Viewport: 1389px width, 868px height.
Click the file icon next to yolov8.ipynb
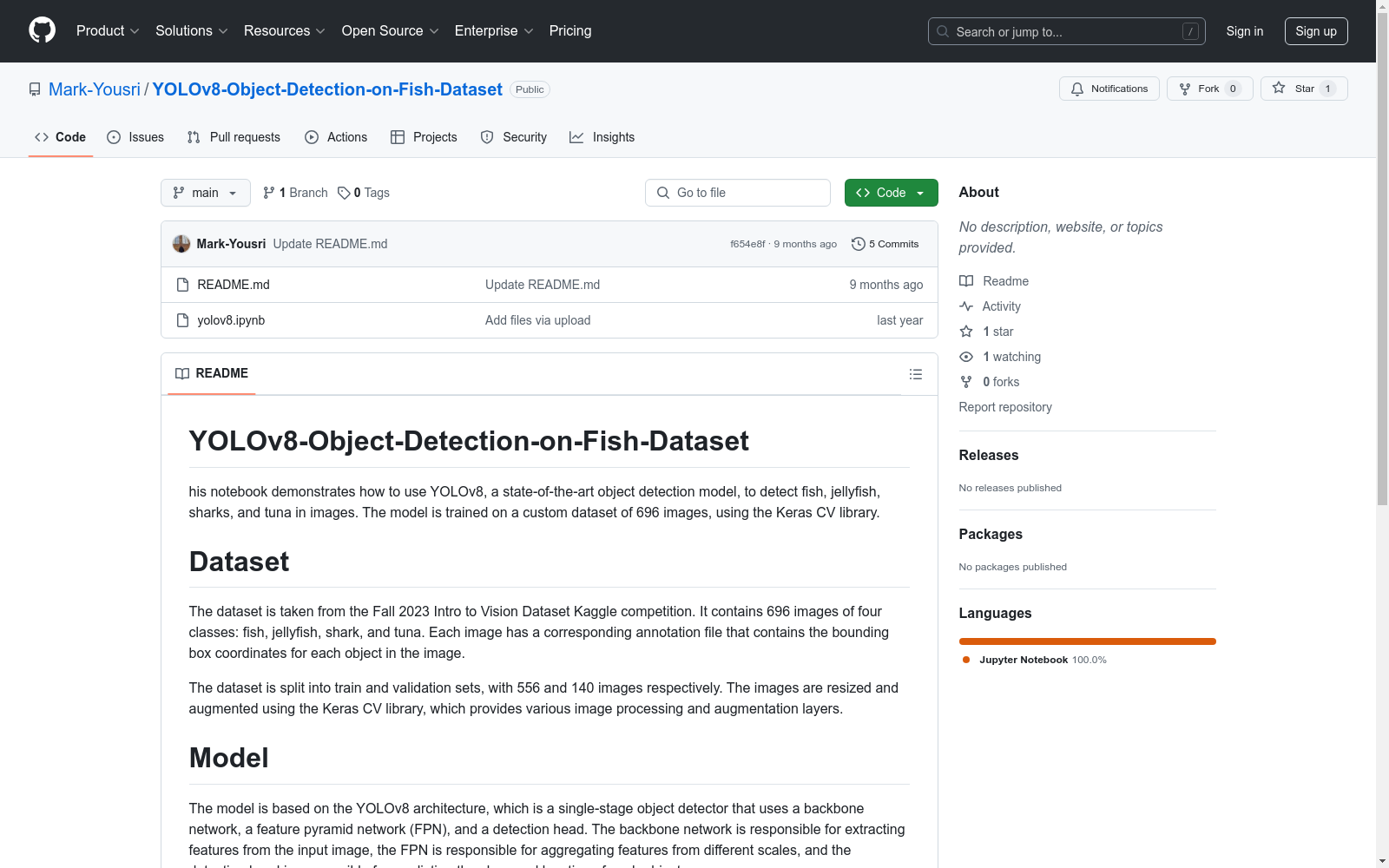(x=182, y=320)
